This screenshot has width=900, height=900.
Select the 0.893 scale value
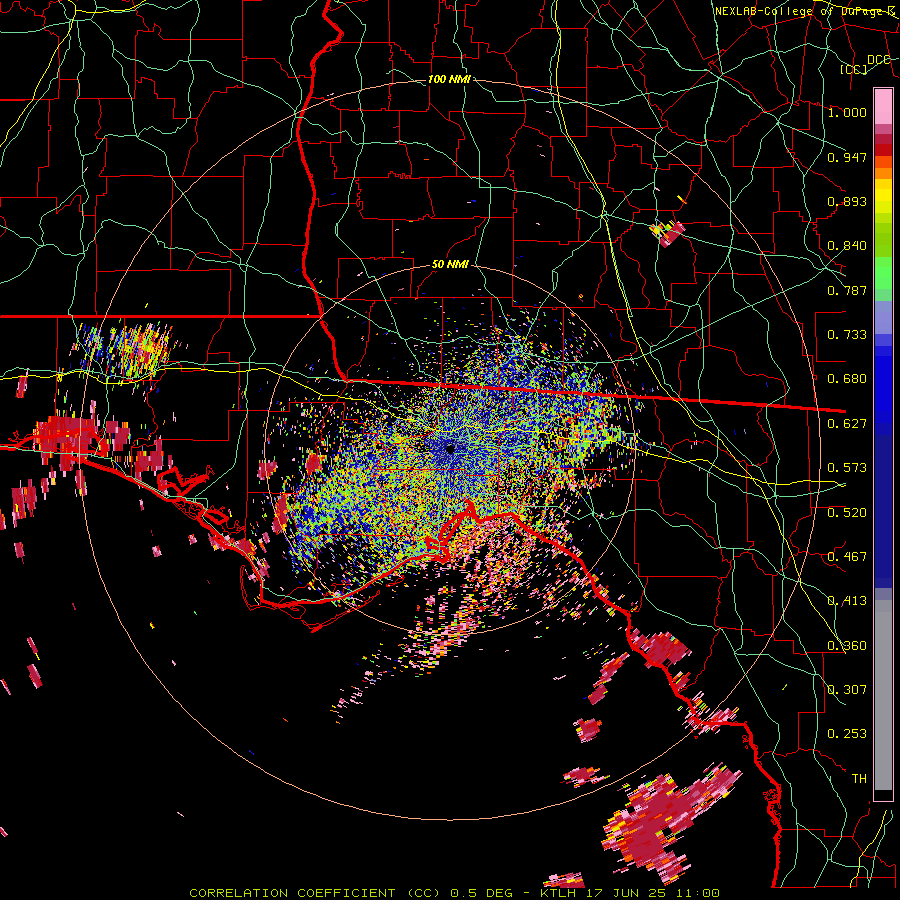(x=847, y=201)
